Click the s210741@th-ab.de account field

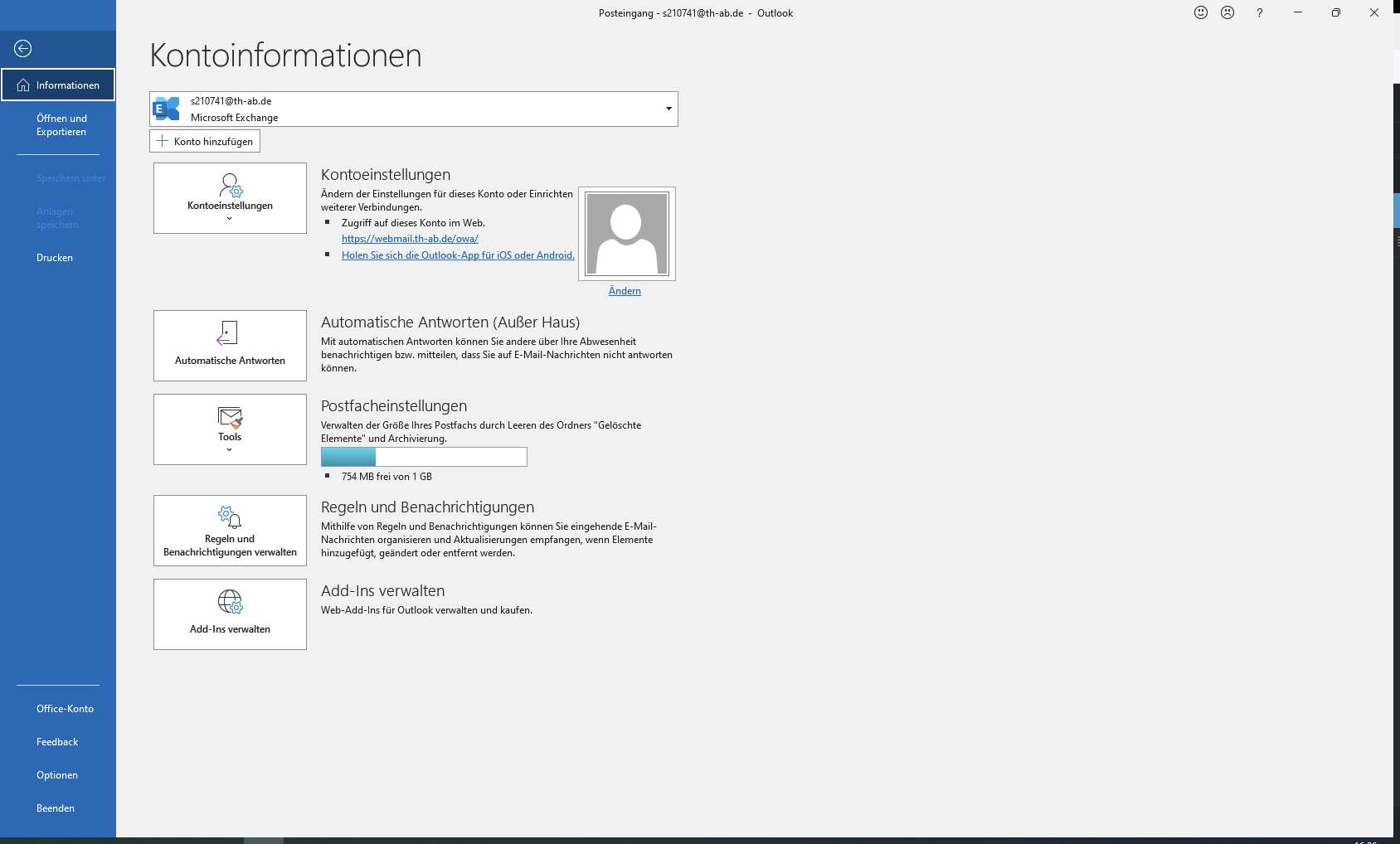tap(414, 109)
